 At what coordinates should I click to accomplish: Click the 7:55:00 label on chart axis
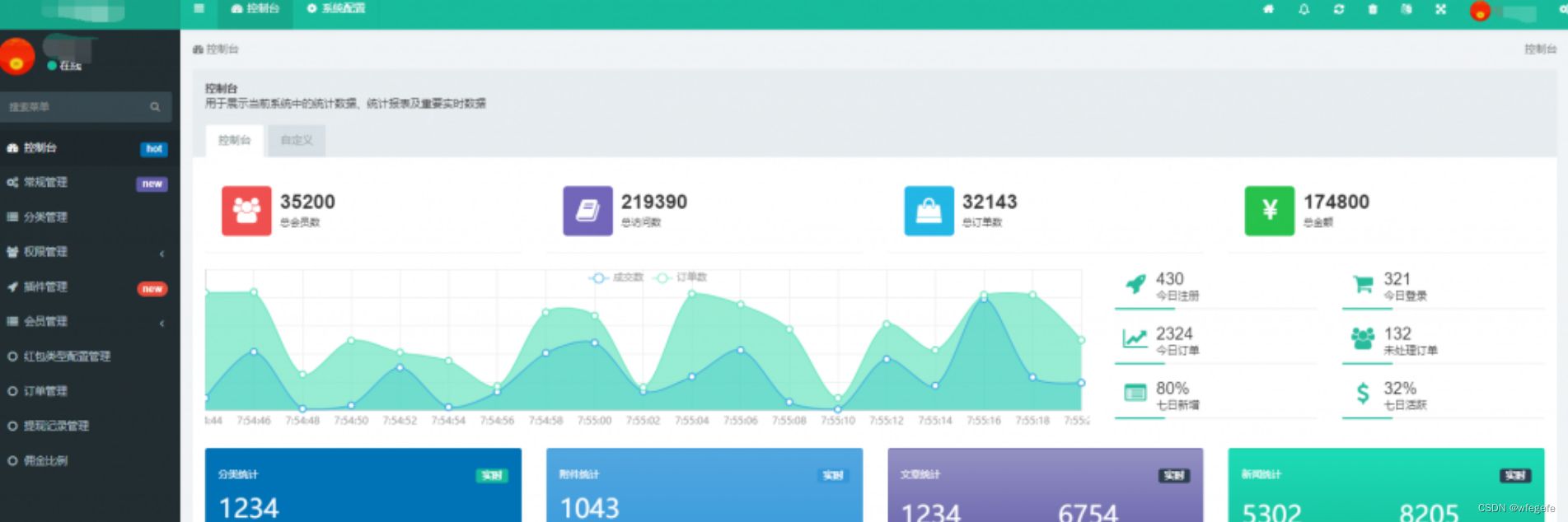click(x=594, y=421)
